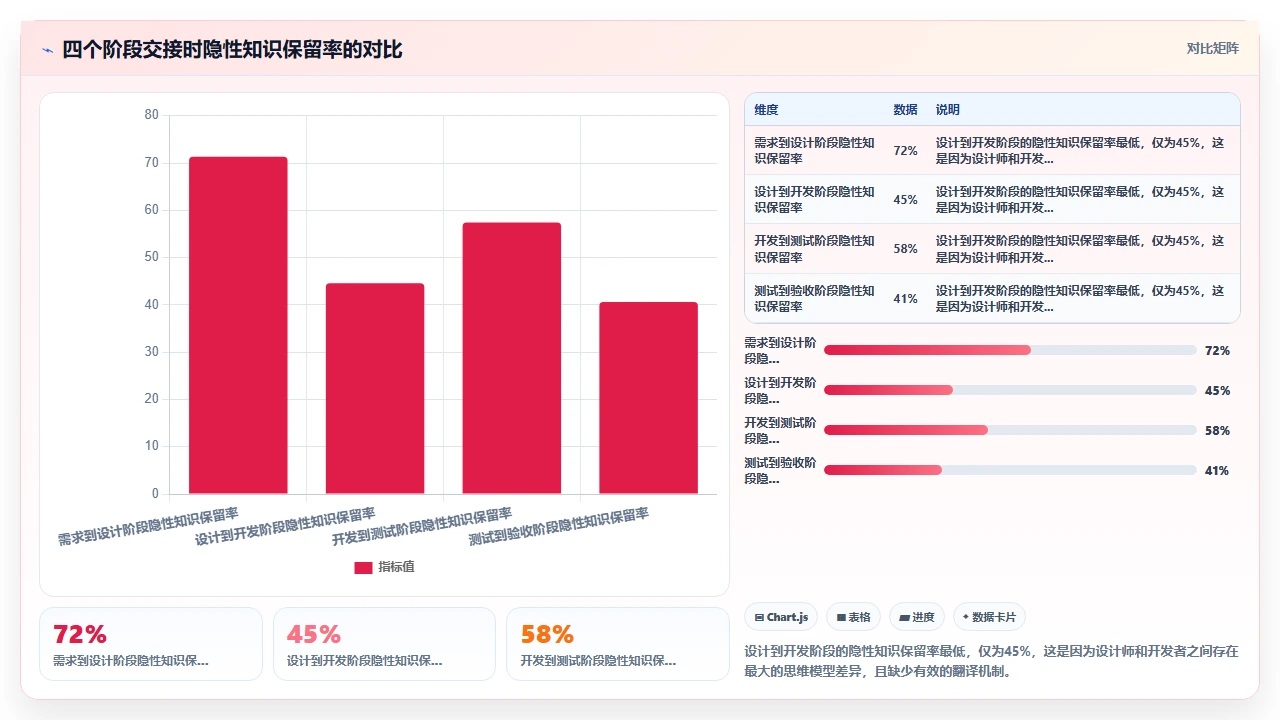The height and width of the screenshot is (720, 1280).
Task: Click the Chart.js tag icon
Action: (760, 618)
